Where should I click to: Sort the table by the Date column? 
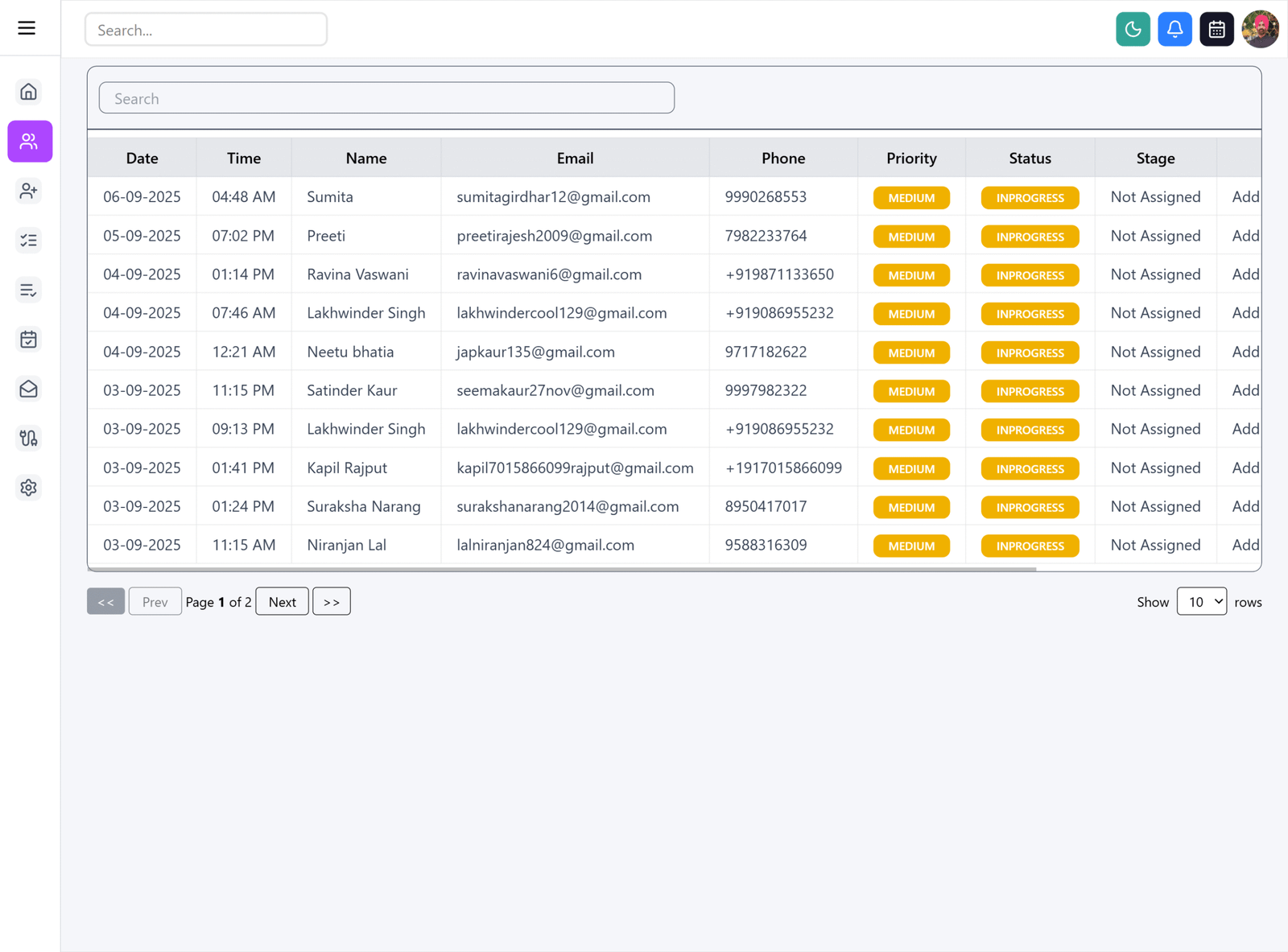click(142, 158)
